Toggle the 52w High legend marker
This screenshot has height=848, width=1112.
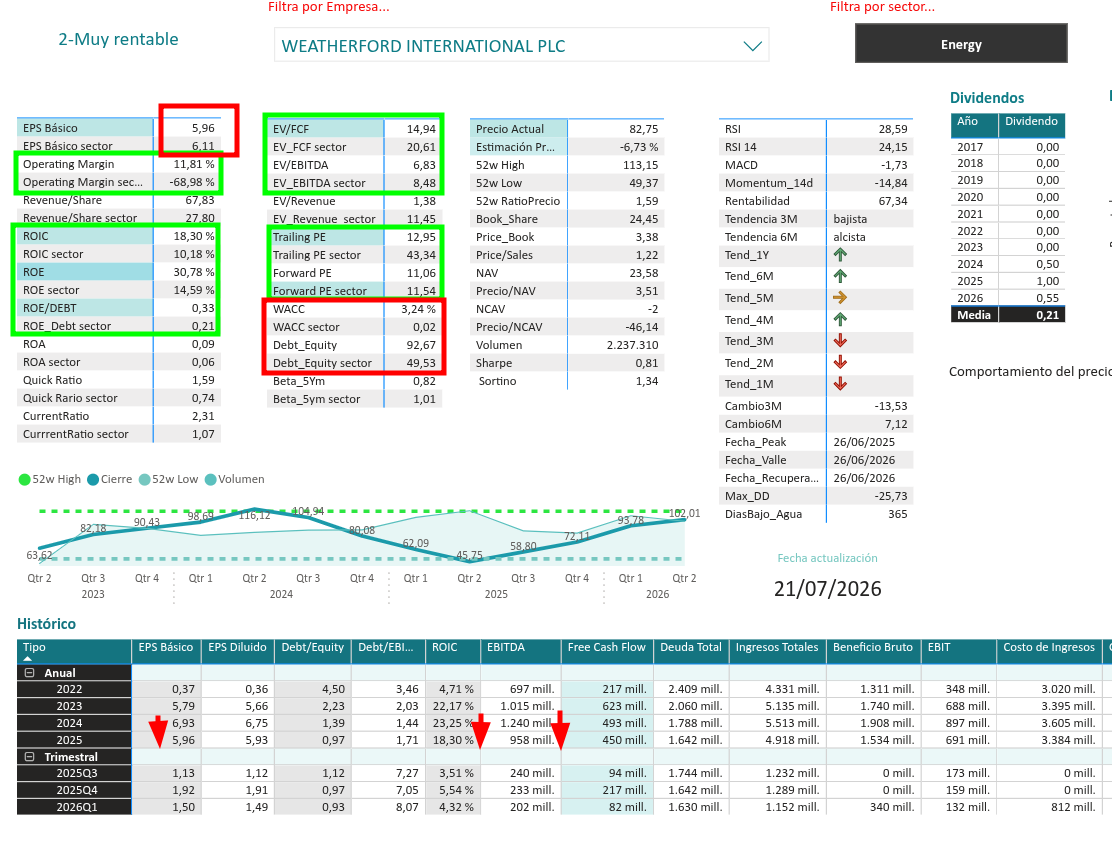pos(25,479)
